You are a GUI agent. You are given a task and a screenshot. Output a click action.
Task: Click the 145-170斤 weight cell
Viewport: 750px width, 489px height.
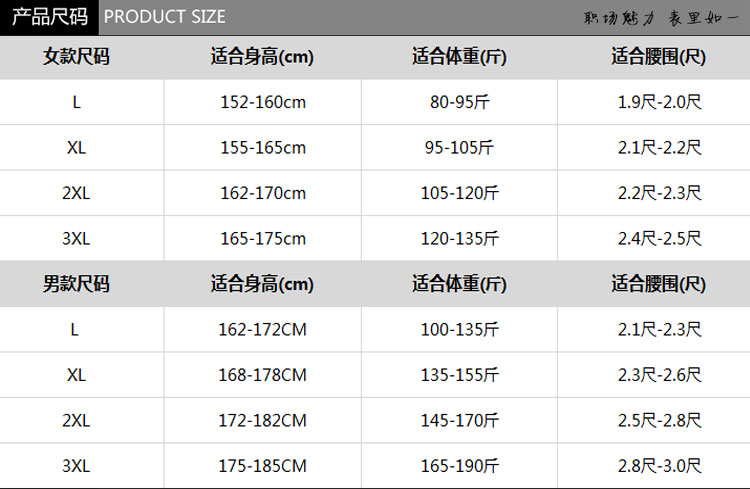459,421
